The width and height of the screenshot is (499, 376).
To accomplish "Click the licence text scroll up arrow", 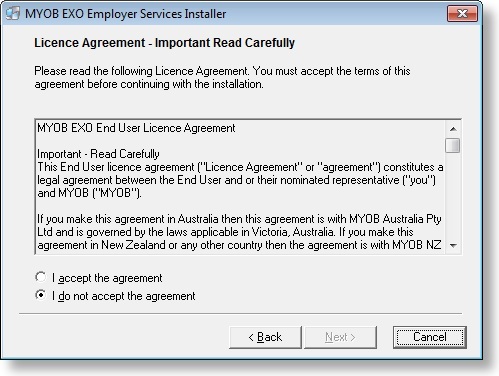I will tap(453, 129).
